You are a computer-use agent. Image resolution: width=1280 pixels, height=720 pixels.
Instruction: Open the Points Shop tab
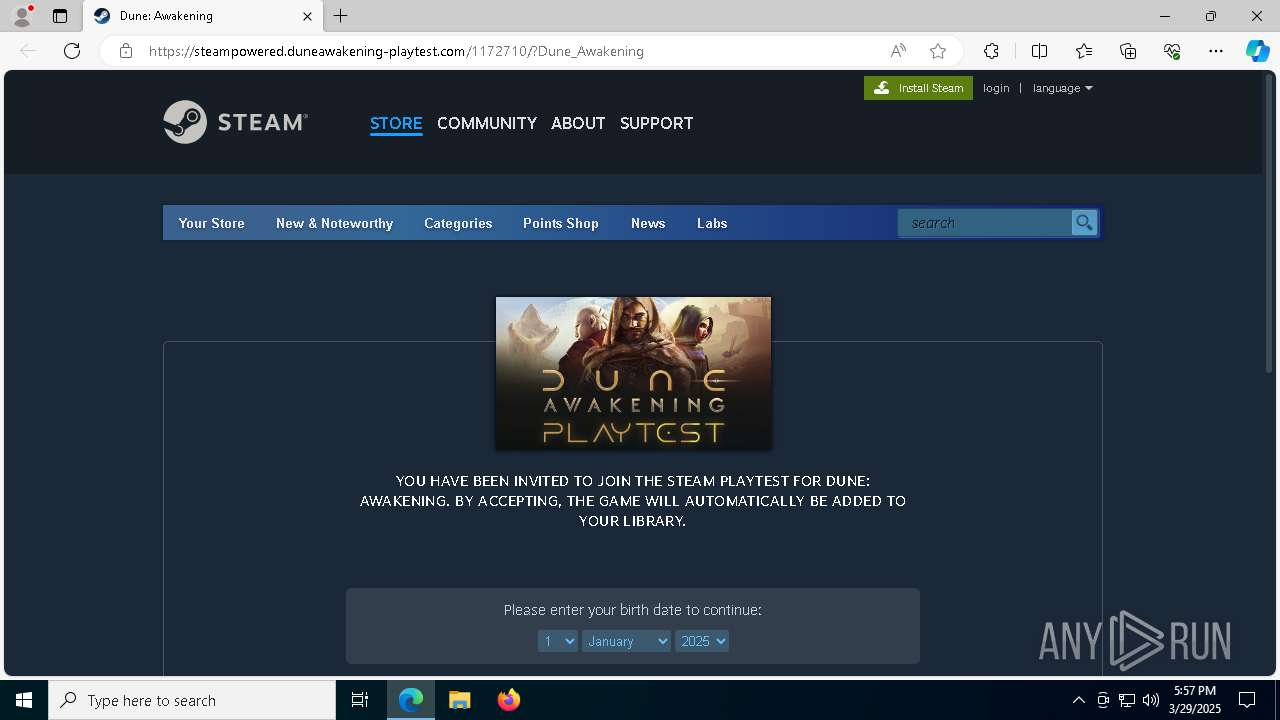(560, 223)
